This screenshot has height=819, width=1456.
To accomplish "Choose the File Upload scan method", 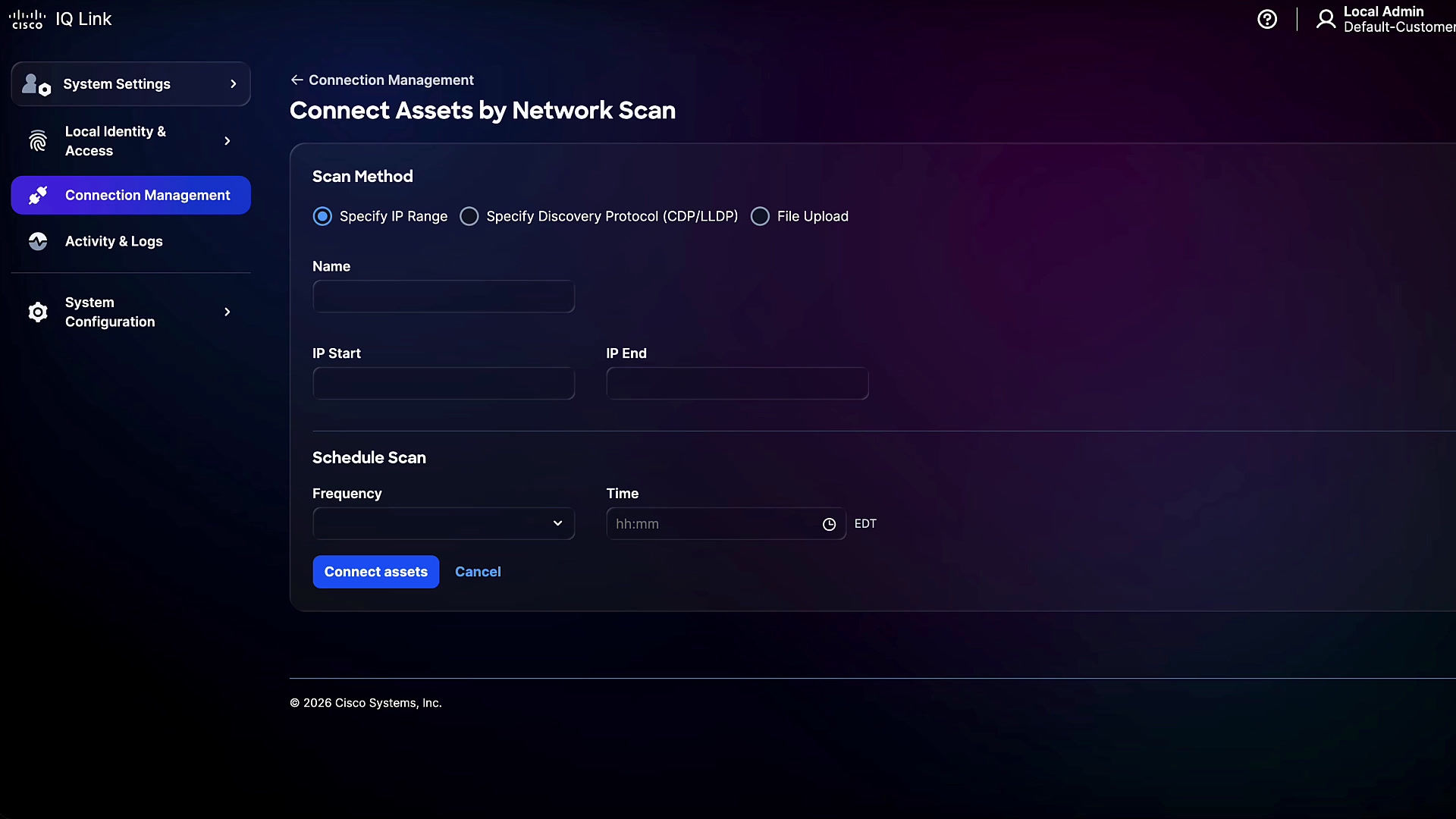I will pos(760,217).
